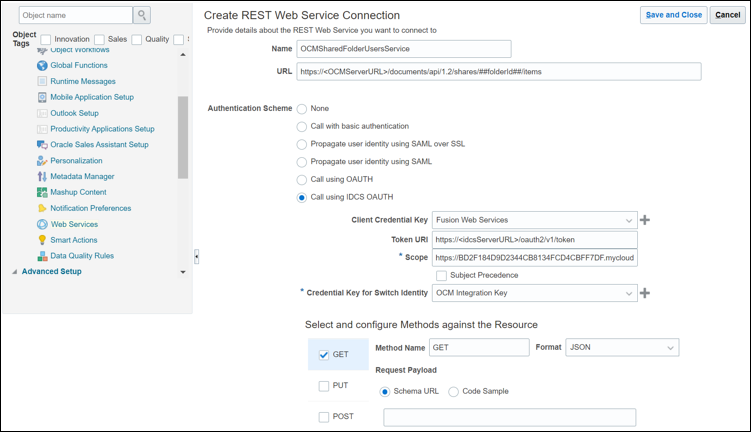Add new Credential Key for Switch Identity

tap(645, 293)
